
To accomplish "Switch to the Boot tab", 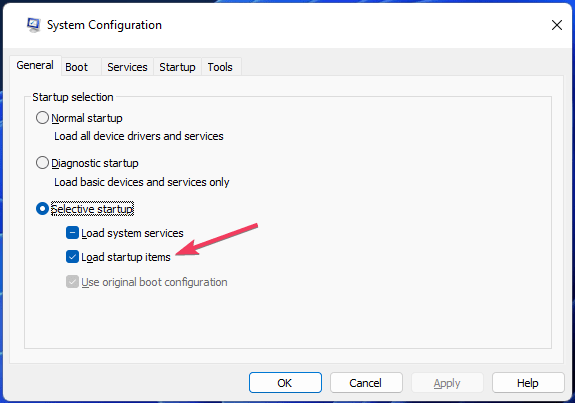I will (76, 67).
